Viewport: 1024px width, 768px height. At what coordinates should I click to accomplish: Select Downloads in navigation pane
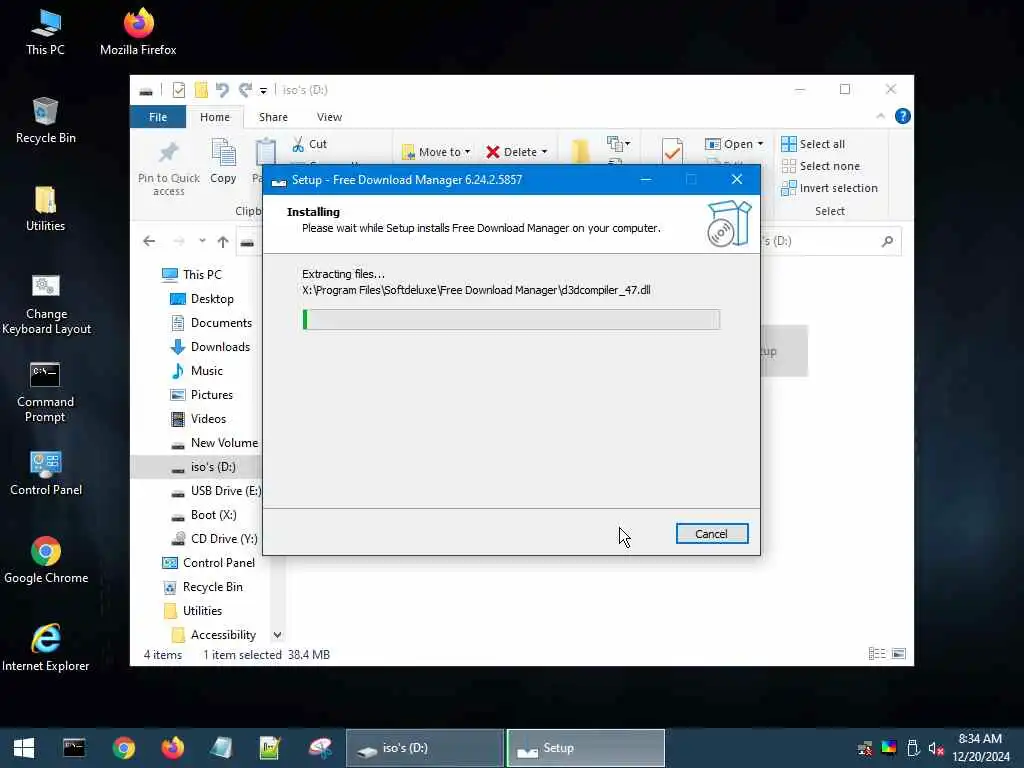click(x=210, y=347)
